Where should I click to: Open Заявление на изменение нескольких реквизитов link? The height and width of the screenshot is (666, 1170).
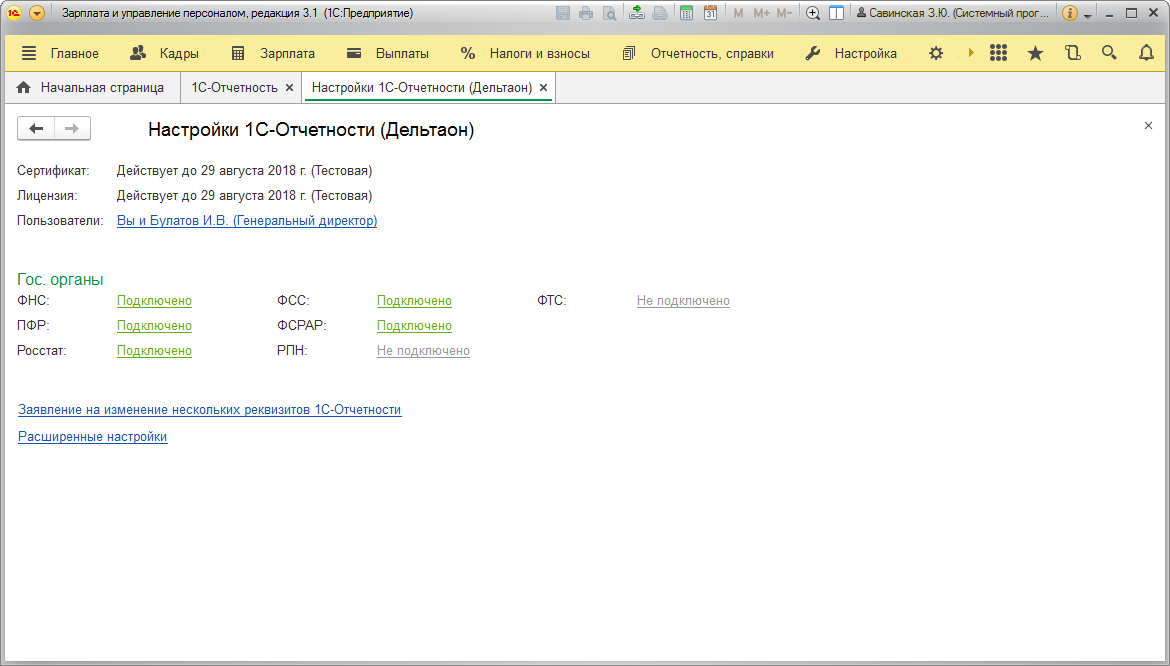(x=210, y=409)
